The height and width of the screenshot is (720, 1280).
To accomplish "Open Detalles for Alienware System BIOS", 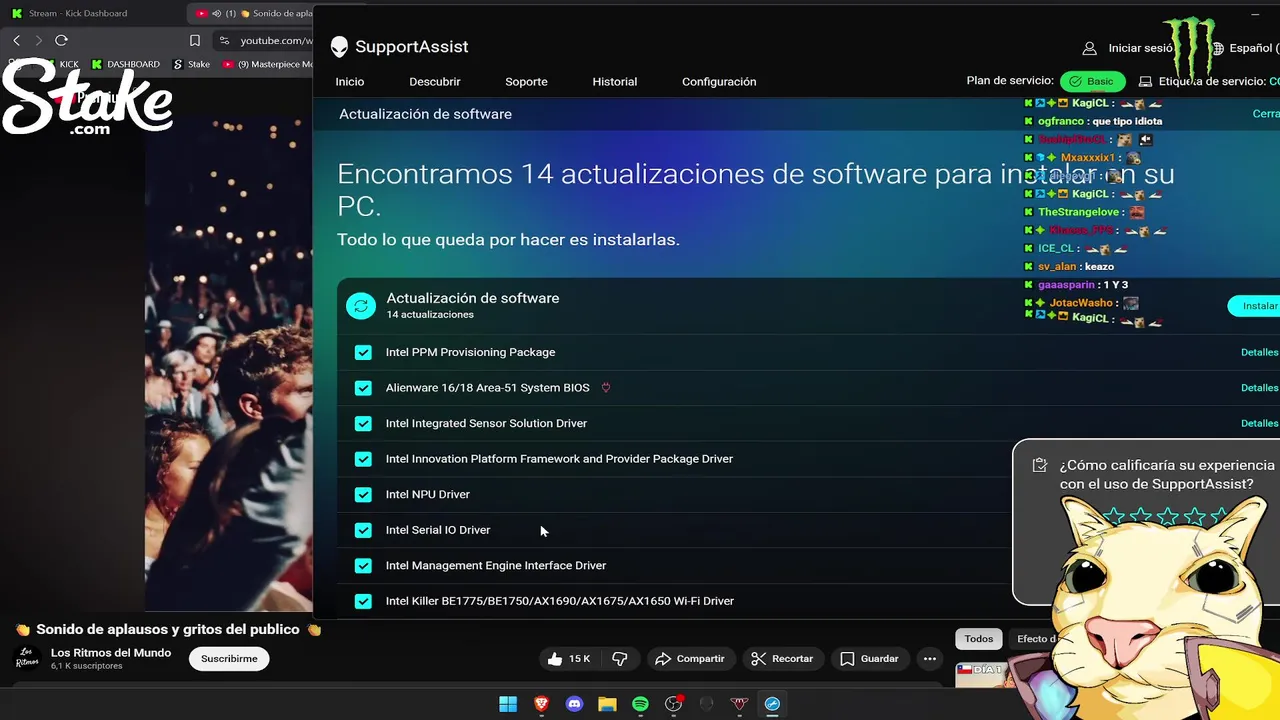I will coord(1259,388).
